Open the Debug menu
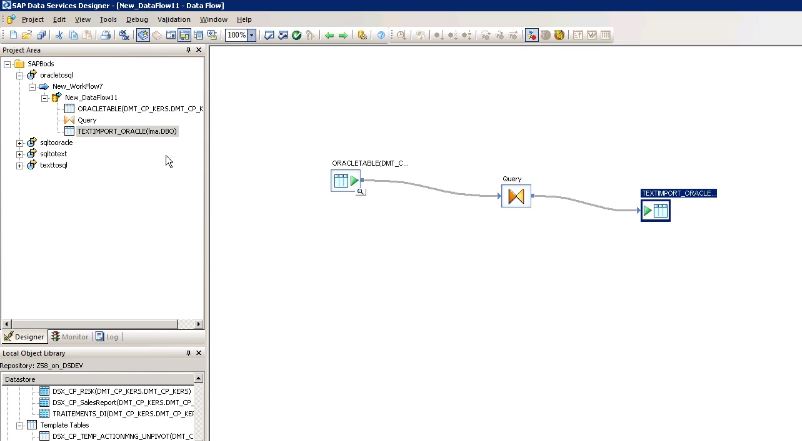This screenshot has width=802, height=441. coord(137,19)
